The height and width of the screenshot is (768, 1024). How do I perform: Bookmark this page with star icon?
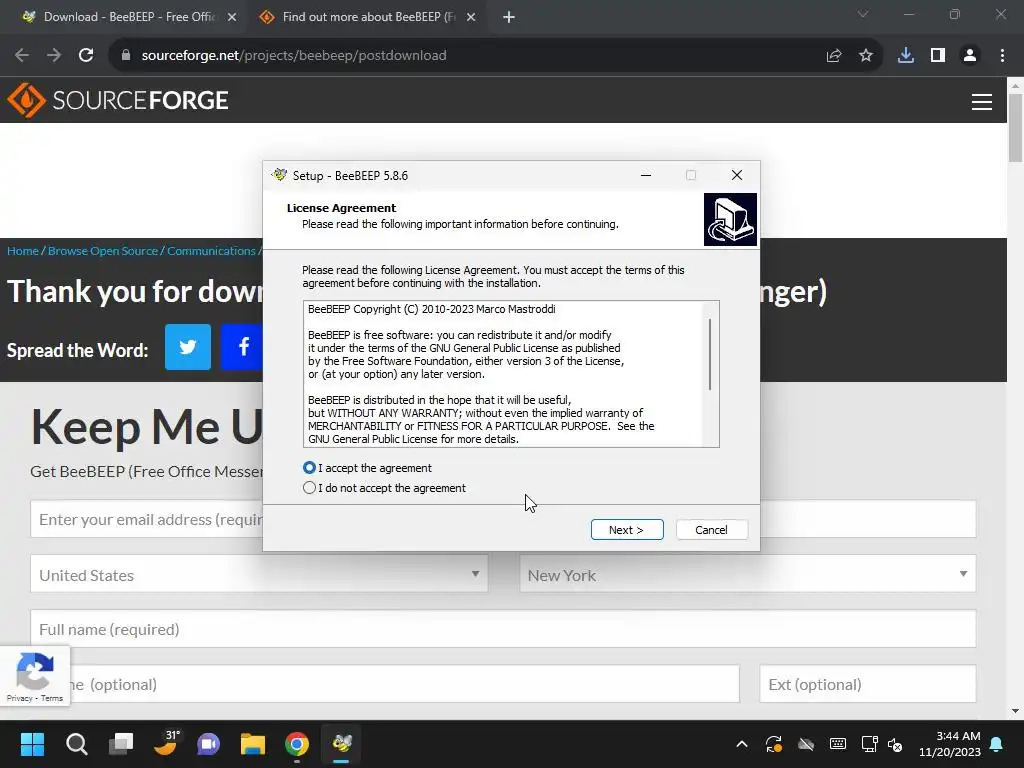866,56
